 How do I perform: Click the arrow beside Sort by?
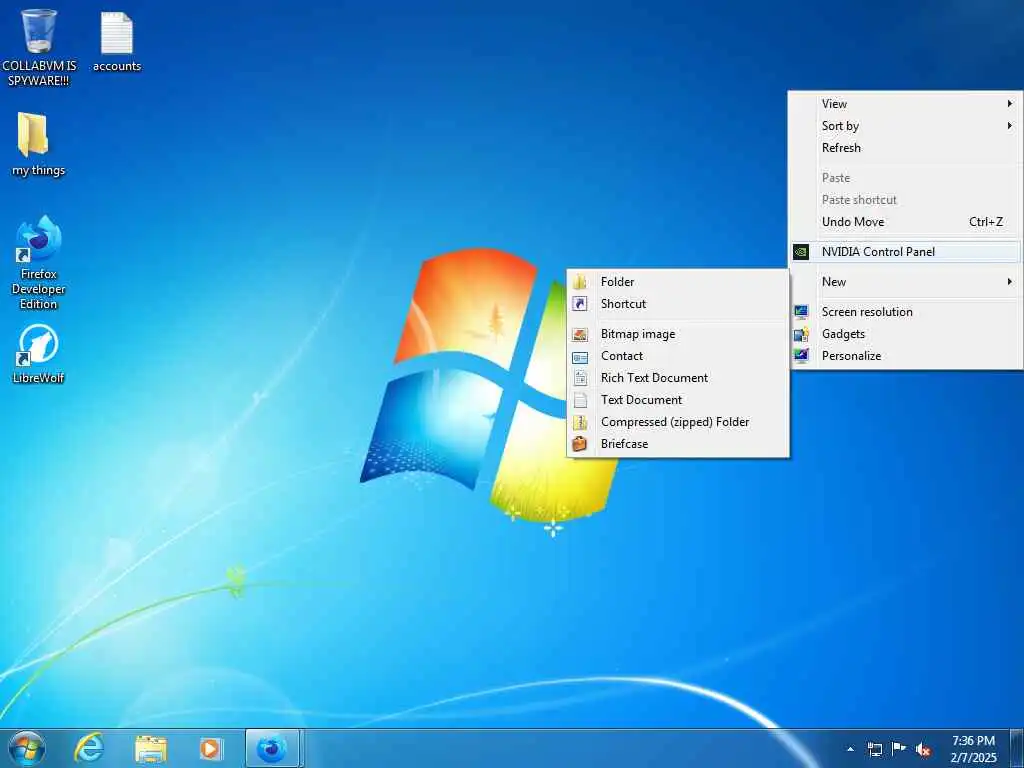click(1010, 126)
